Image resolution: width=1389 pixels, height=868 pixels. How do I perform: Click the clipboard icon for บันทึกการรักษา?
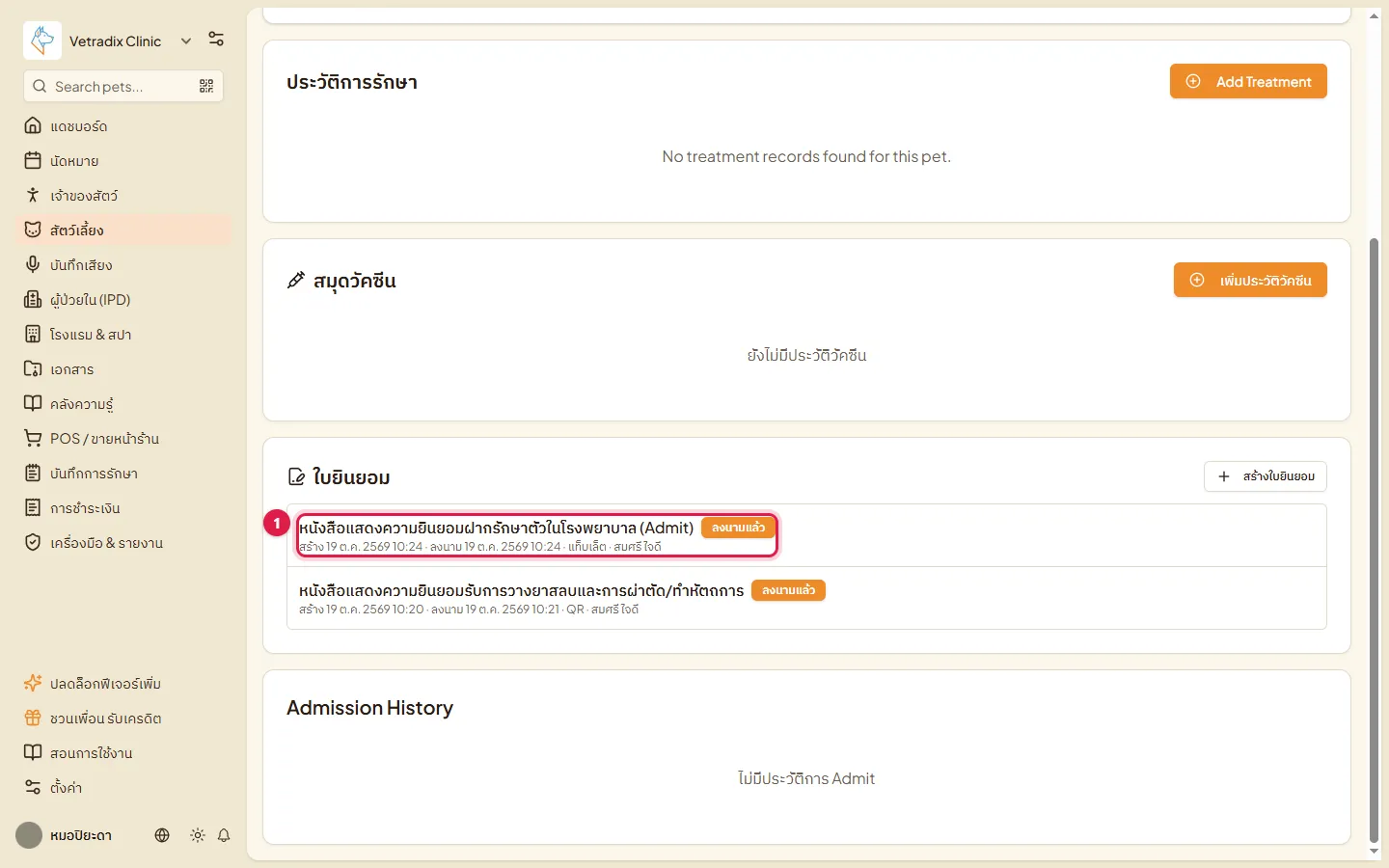point(33,474)
